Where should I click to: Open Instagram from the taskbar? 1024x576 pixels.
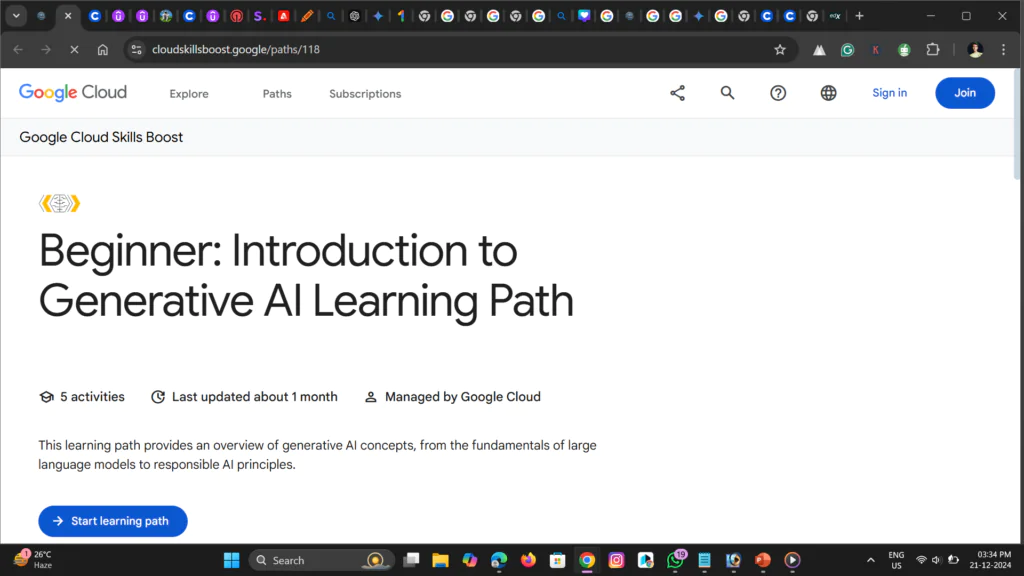616,560
